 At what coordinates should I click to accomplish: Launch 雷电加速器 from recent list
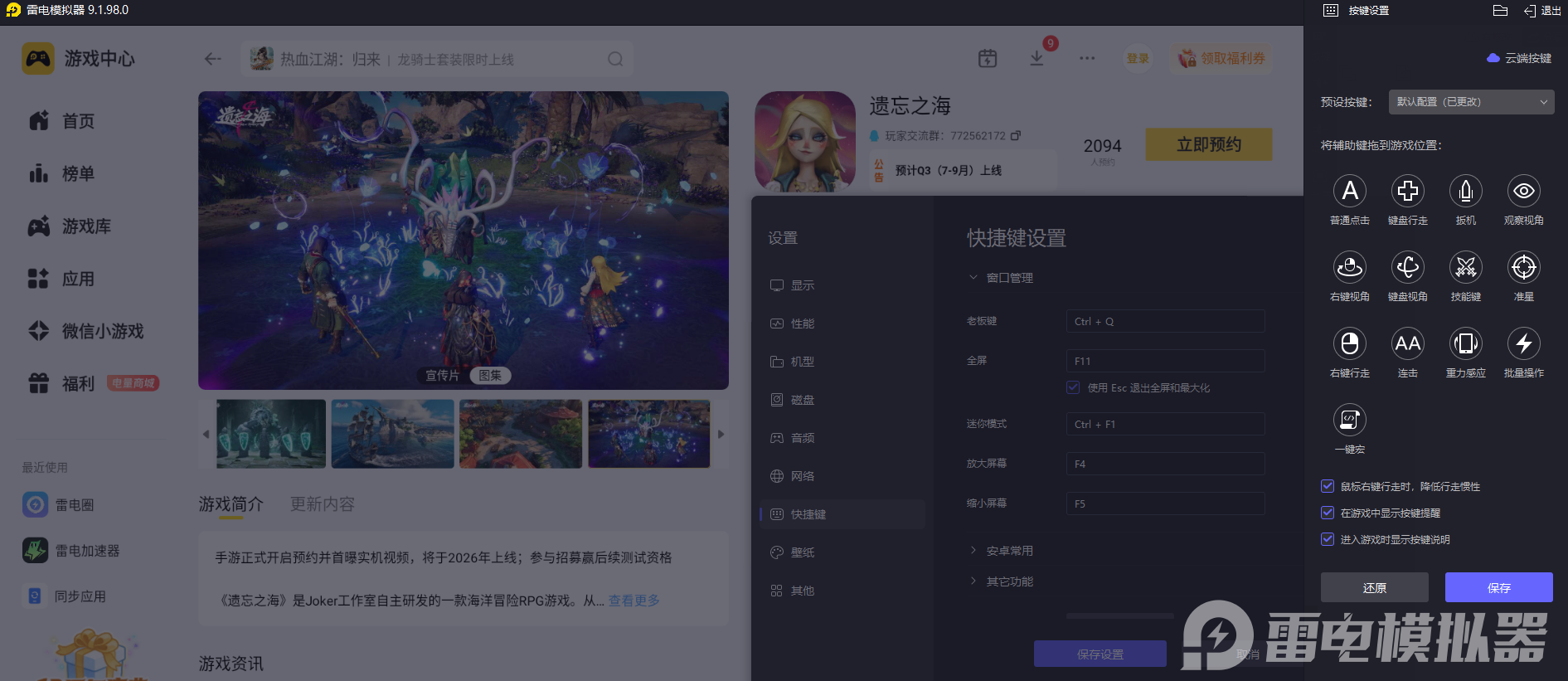click(71, 551)
